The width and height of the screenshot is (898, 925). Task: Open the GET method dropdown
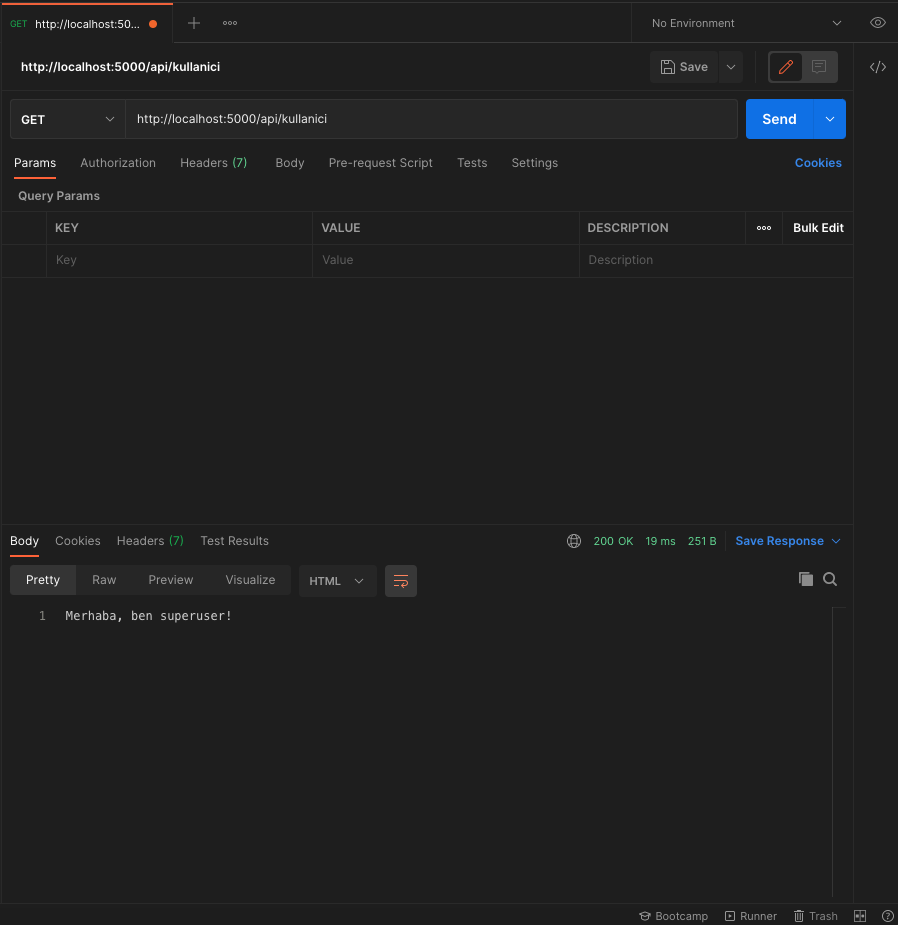coord(66,119)
